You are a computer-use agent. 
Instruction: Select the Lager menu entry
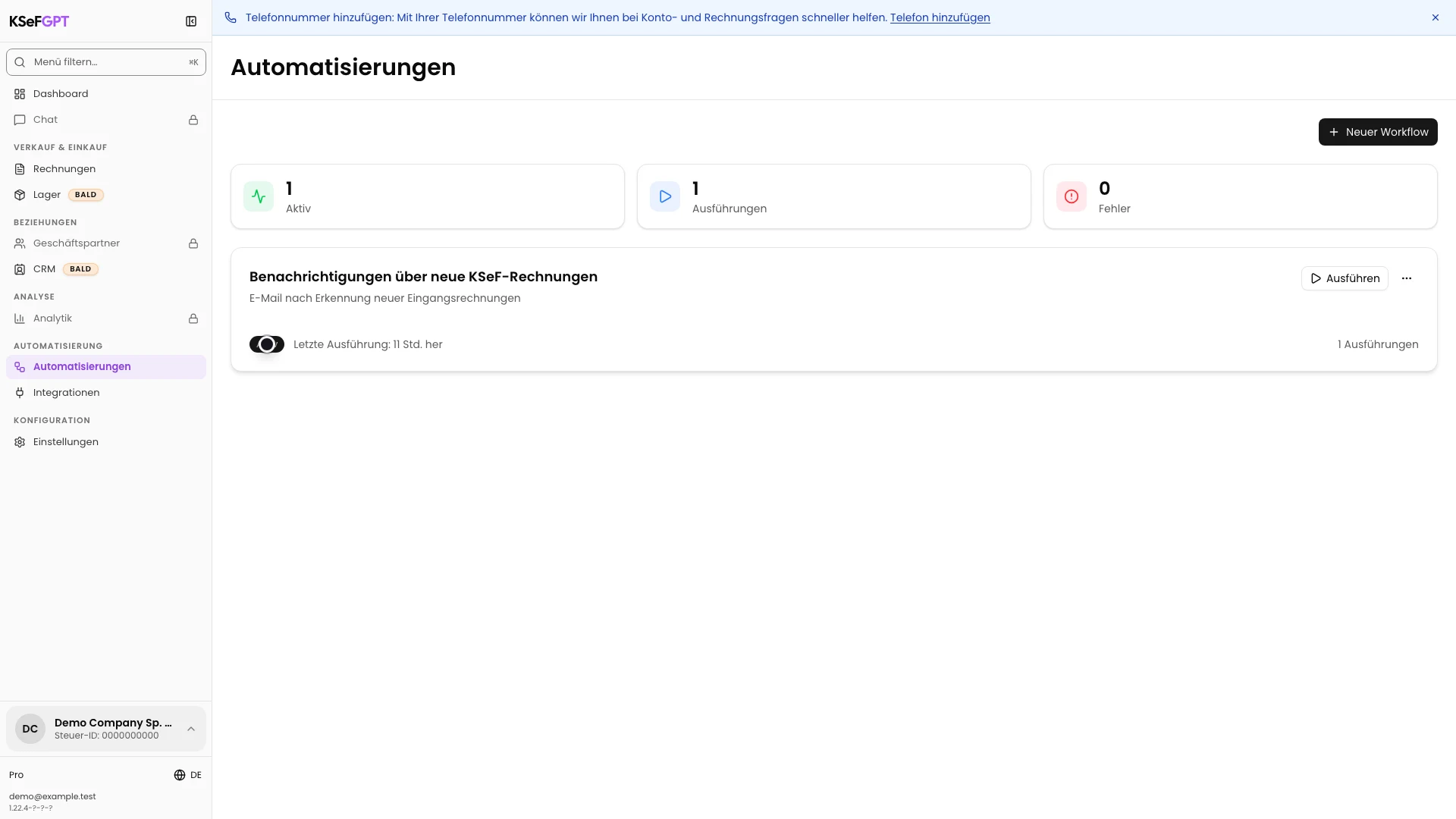[106, 195]
